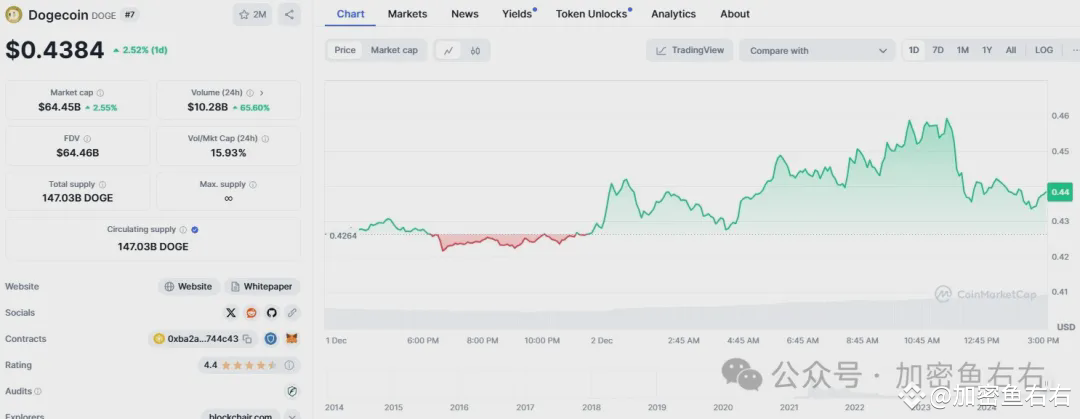Click the 0.4264 opening price label
1080x419 pixels.
[x=341, y=236]
